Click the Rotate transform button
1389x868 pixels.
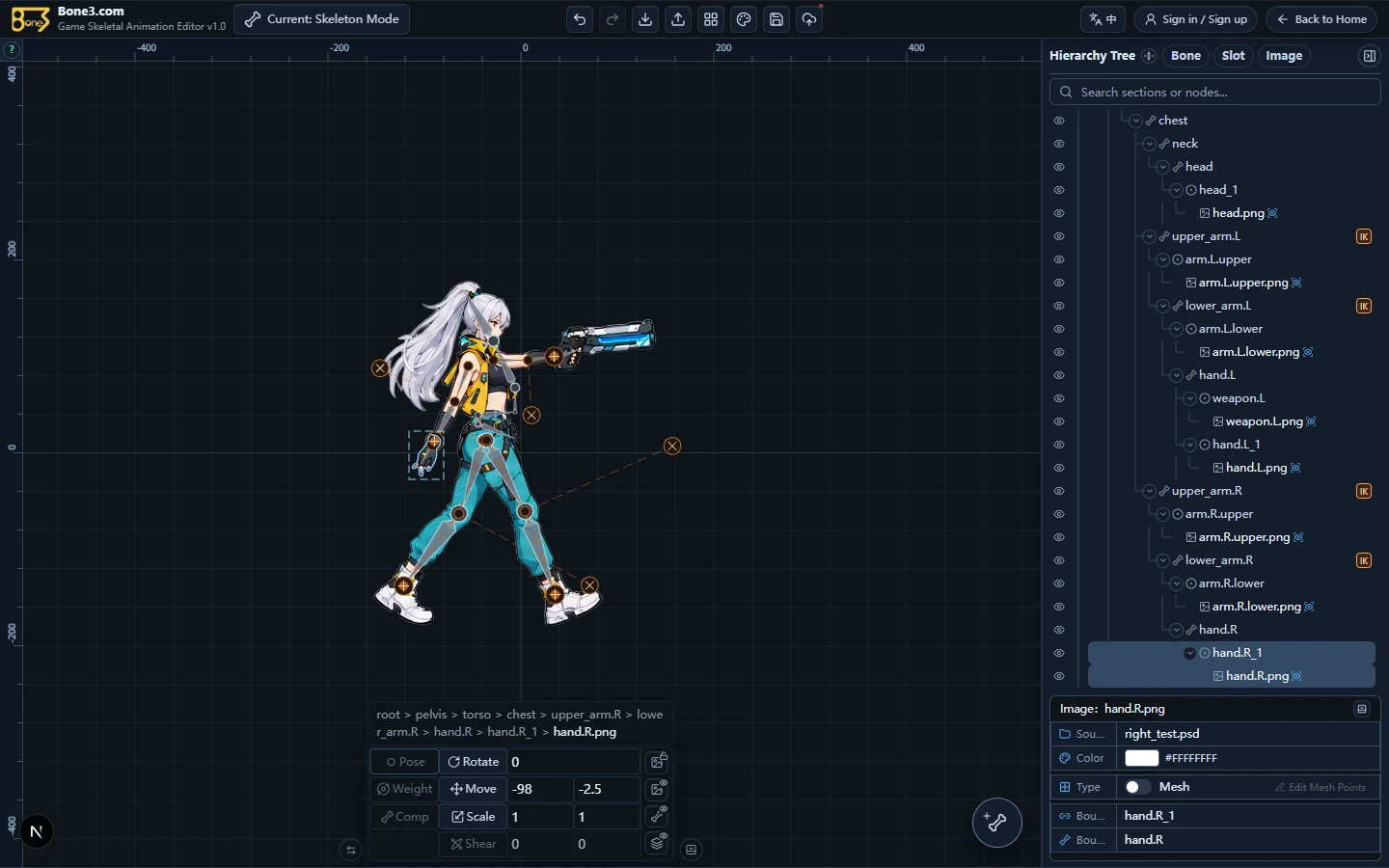tap(474, 762)
